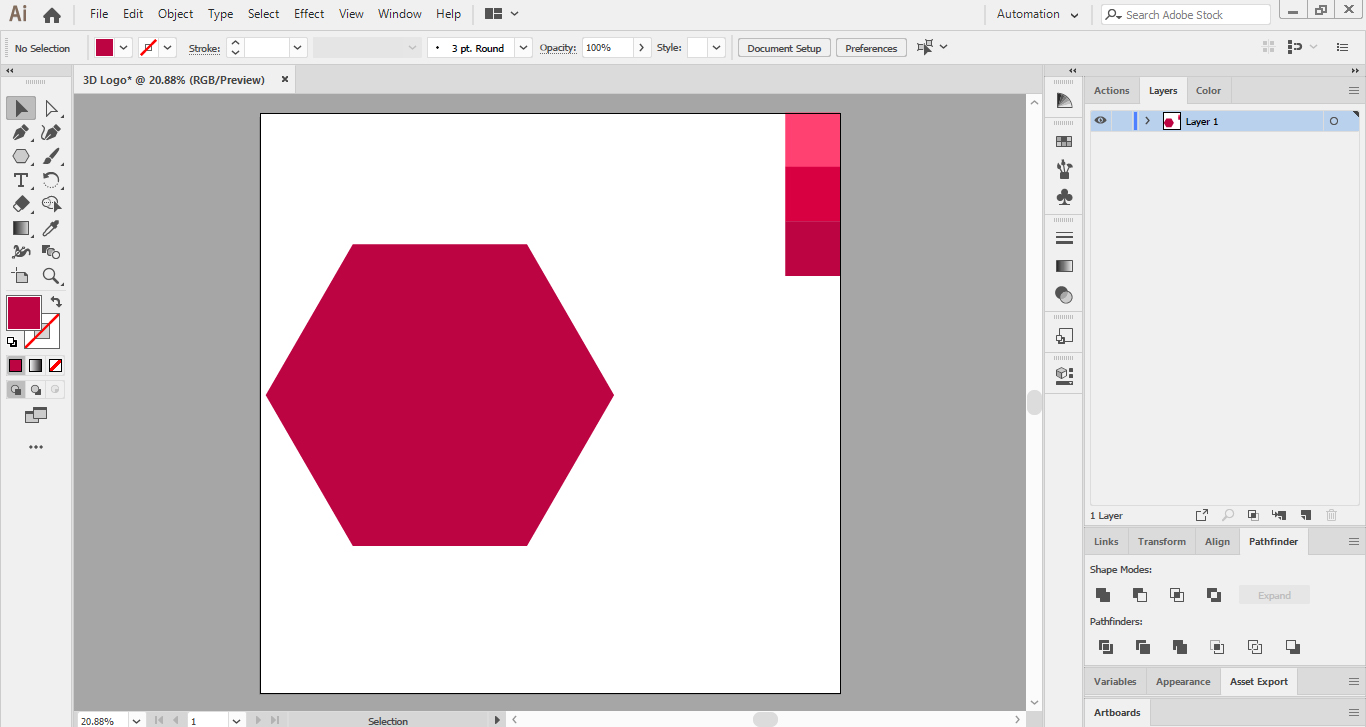Apply Minus Front shape mode
This screenshot has height=727, width=1366.
[1140, 595]
